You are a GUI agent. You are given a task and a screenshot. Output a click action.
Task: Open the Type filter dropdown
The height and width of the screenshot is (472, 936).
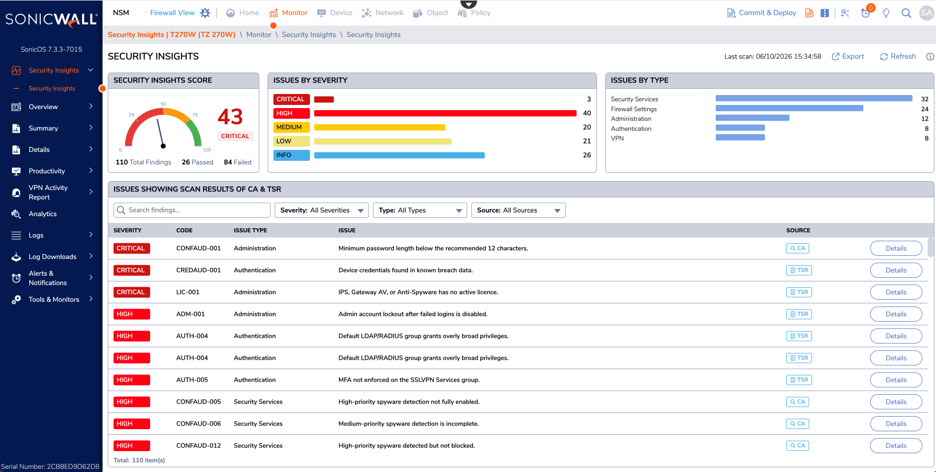coord(420,210)
